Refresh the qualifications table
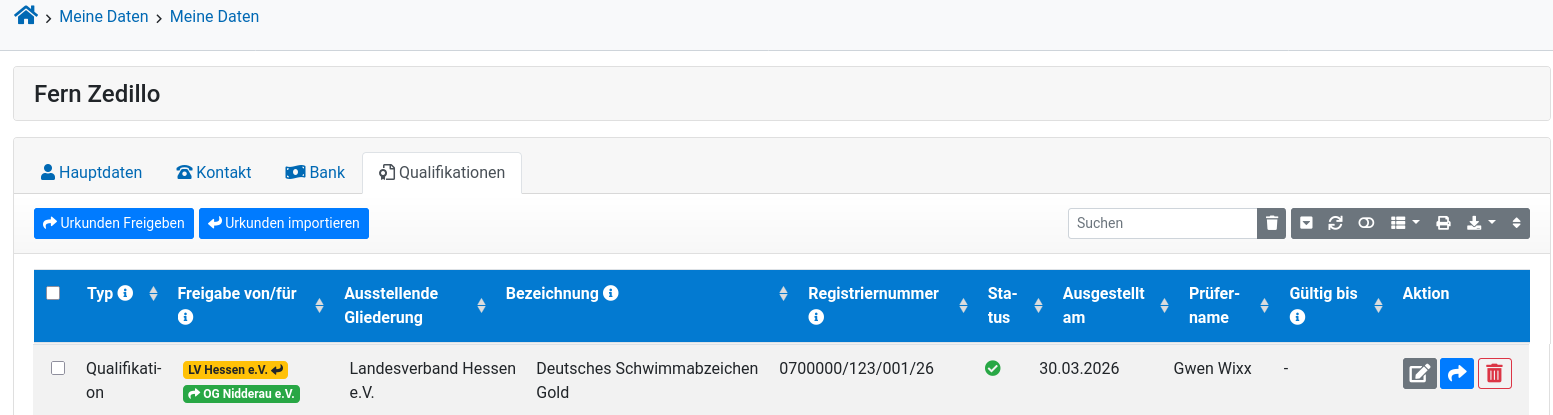Screen dimensions: 1553x415 1335,223
